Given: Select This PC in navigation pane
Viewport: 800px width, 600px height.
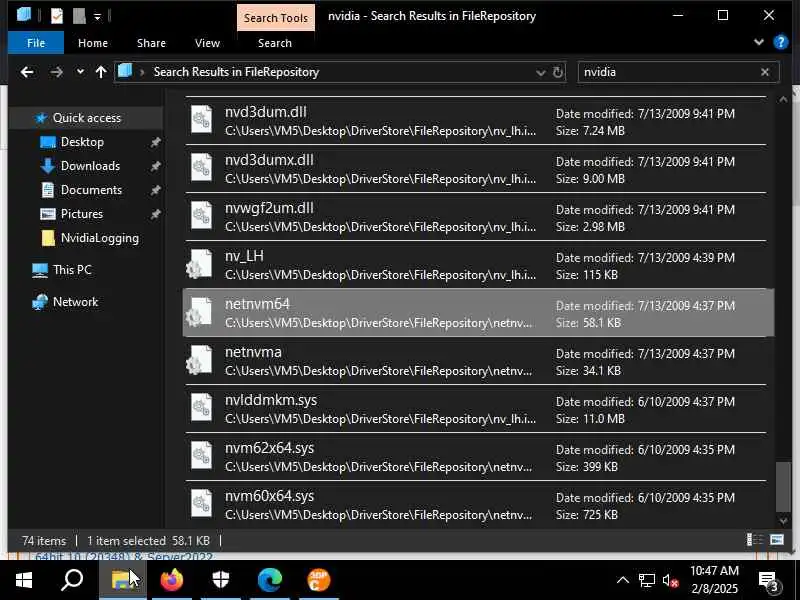Looking at the screenshot, I should [x=72, y=269].
